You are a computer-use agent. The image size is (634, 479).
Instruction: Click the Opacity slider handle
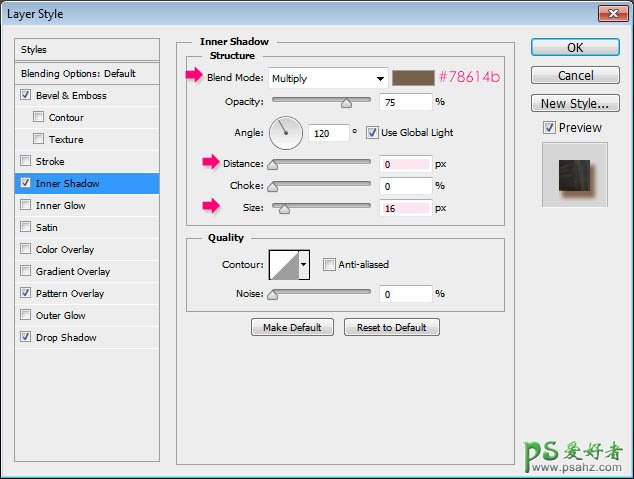click(x=346, y=102)
